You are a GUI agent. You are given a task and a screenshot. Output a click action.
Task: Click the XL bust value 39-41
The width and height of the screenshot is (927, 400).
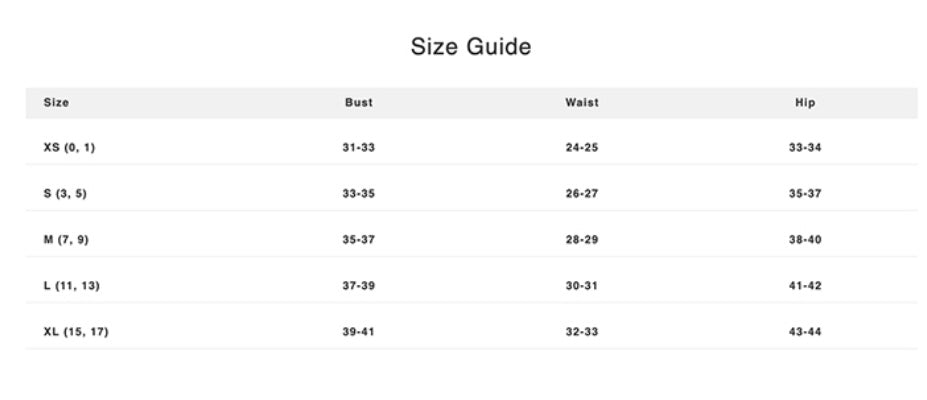(x=358, y=332)
